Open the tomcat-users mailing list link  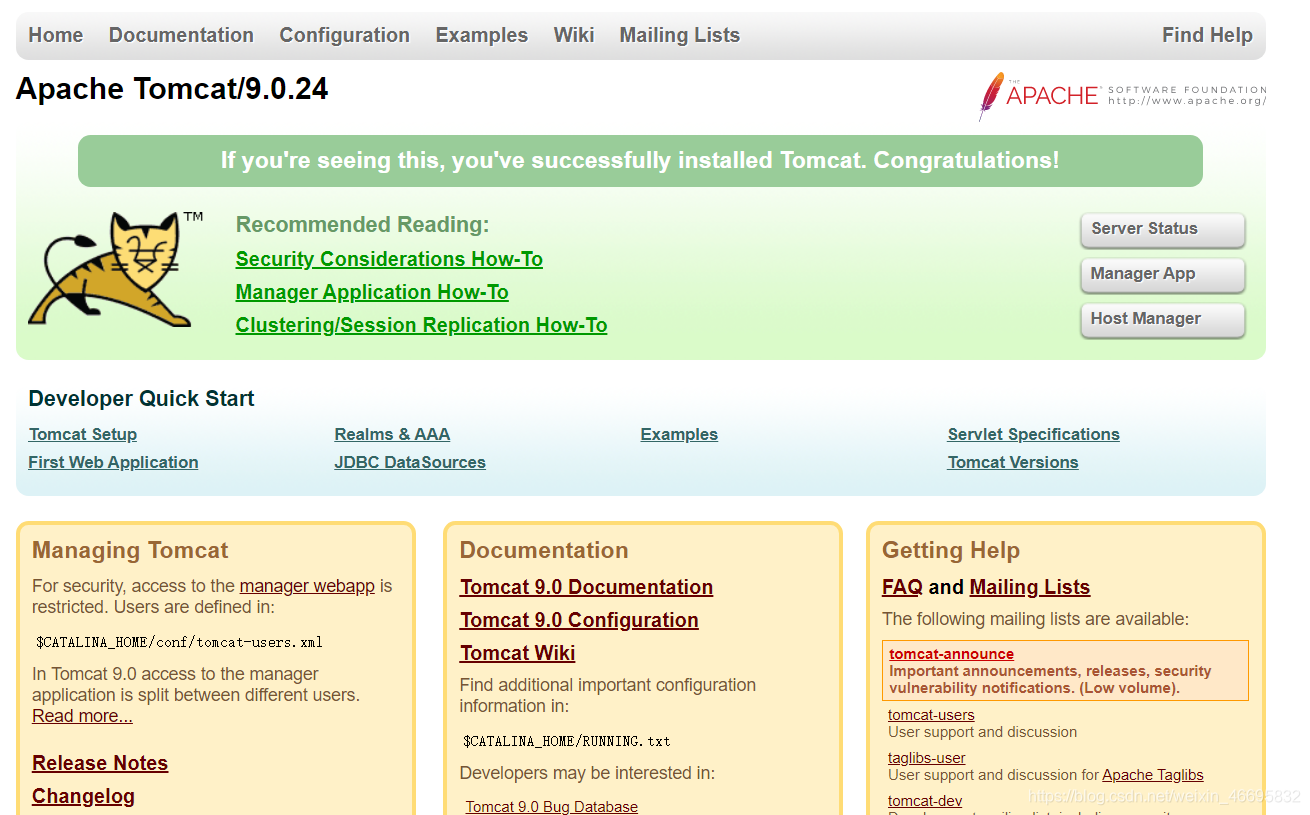click(x=931, y=715)
